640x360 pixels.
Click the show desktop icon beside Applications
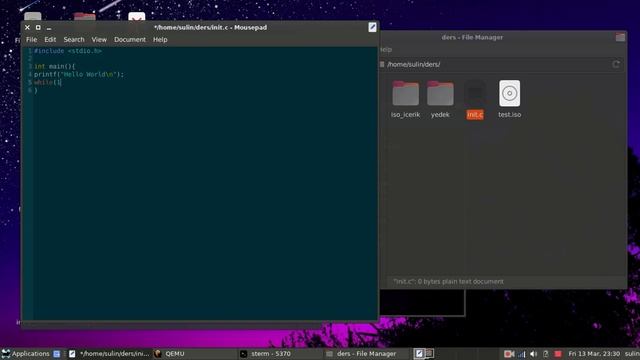click(x=57, y=354)
